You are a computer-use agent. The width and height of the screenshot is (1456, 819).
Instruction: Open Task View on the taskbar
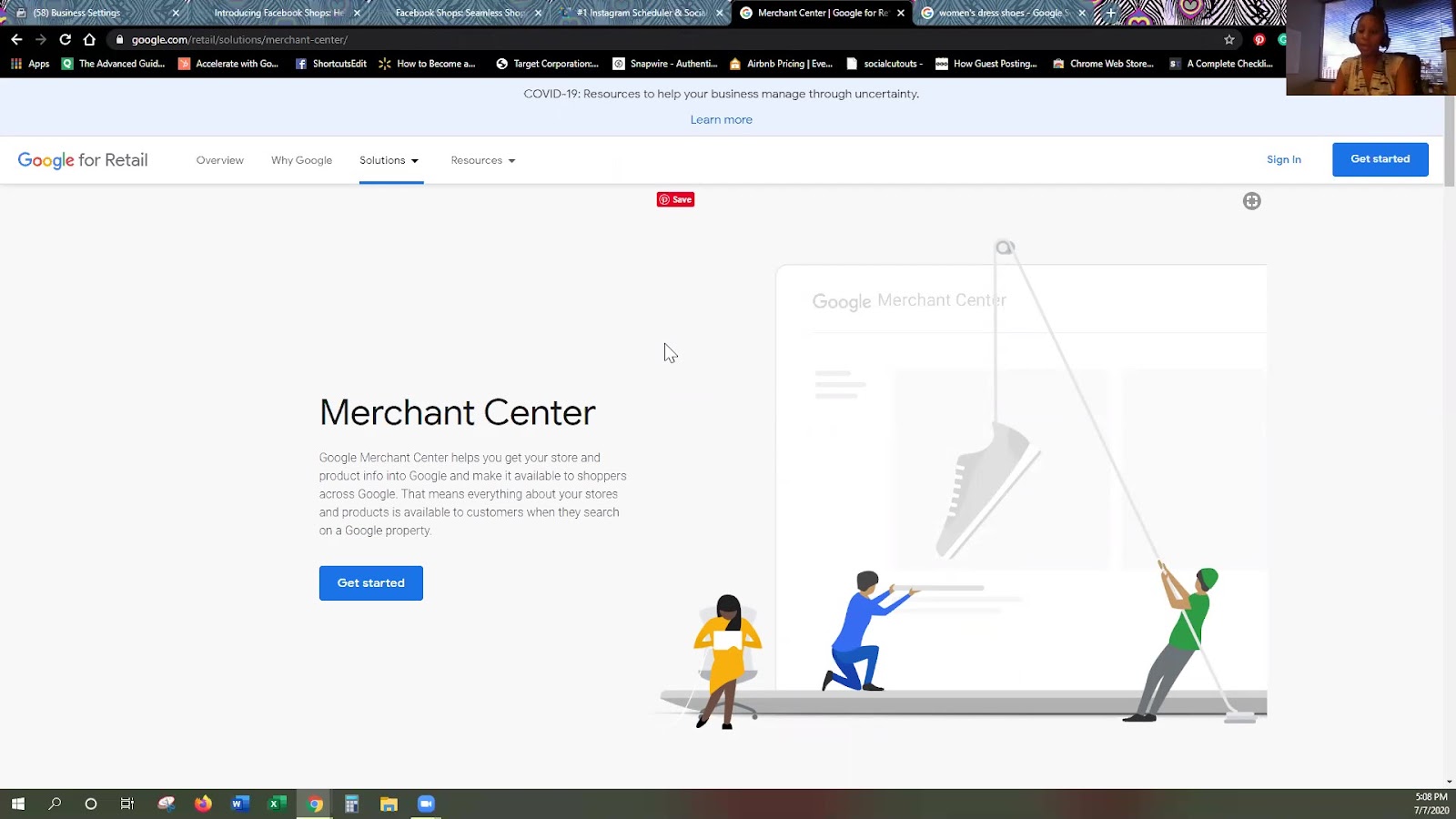pyautogui.click(x=127, y=804)
